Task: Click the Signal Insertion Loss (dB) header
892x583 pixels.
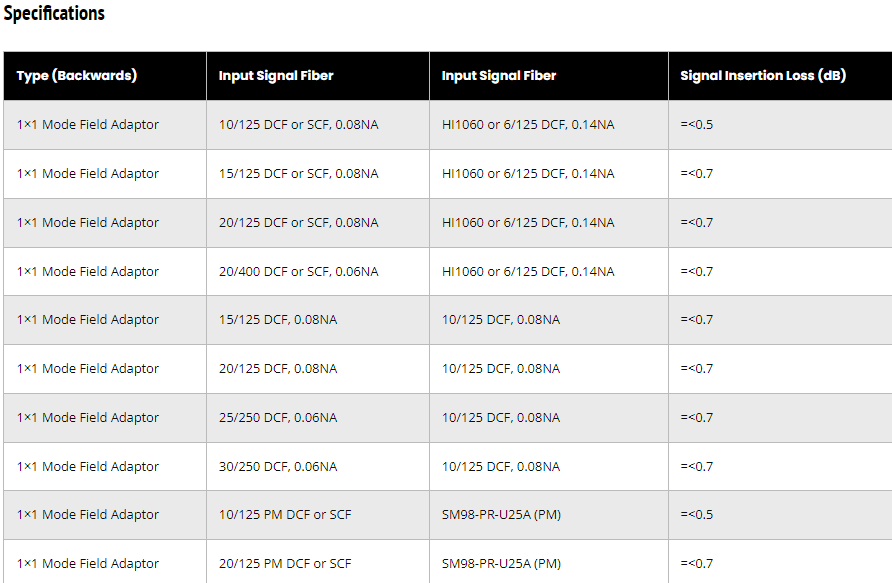Action: point(763,76)
